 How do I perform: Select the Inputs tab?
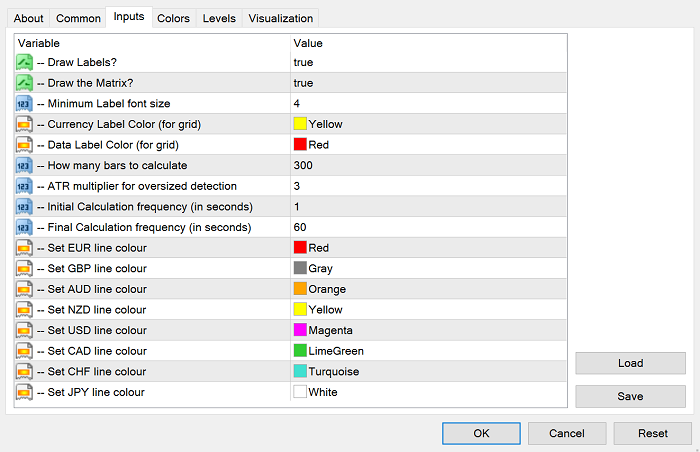click(x=129, y=17)
